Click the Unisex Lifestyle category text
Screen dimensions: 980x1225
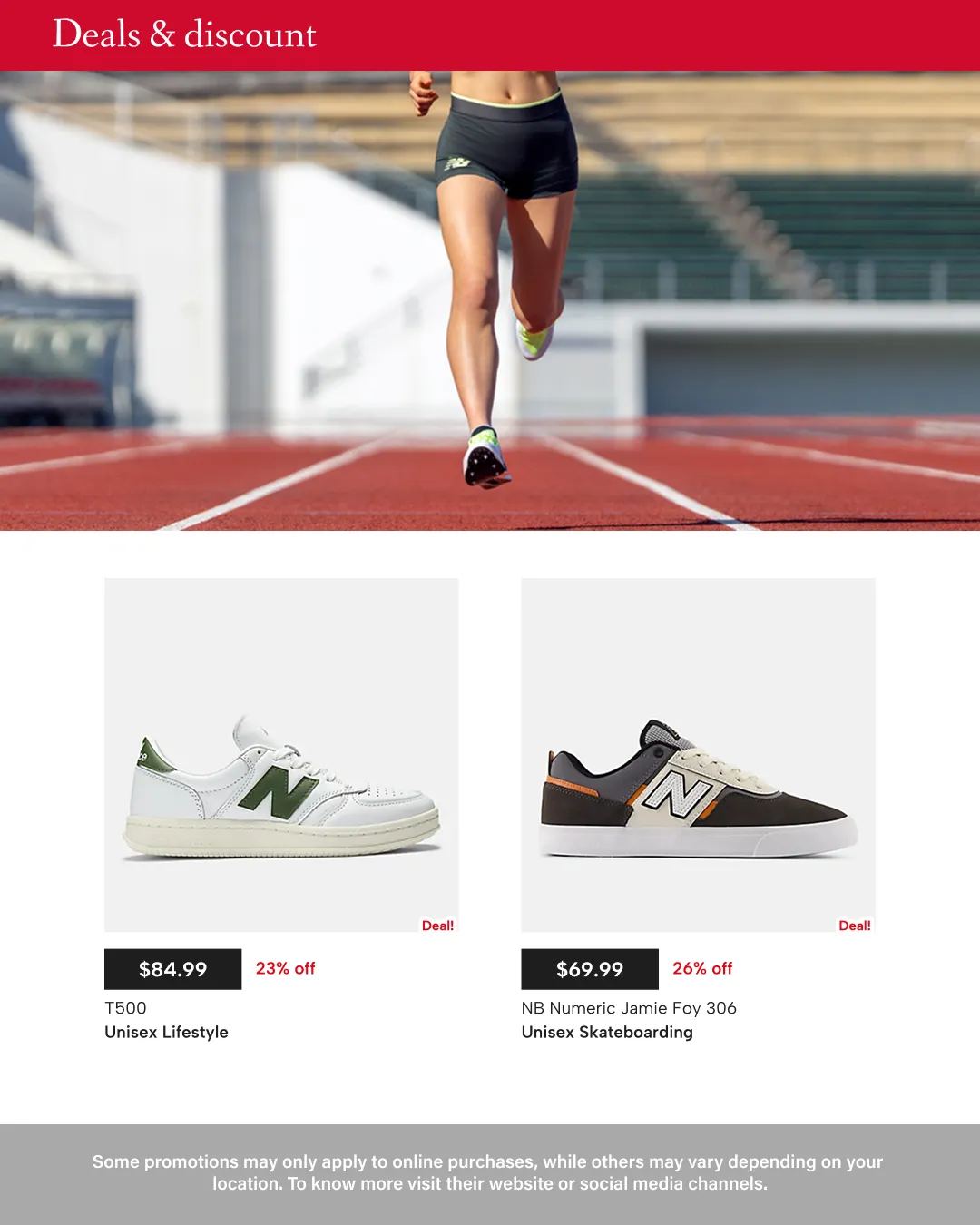click(166, 1032)
